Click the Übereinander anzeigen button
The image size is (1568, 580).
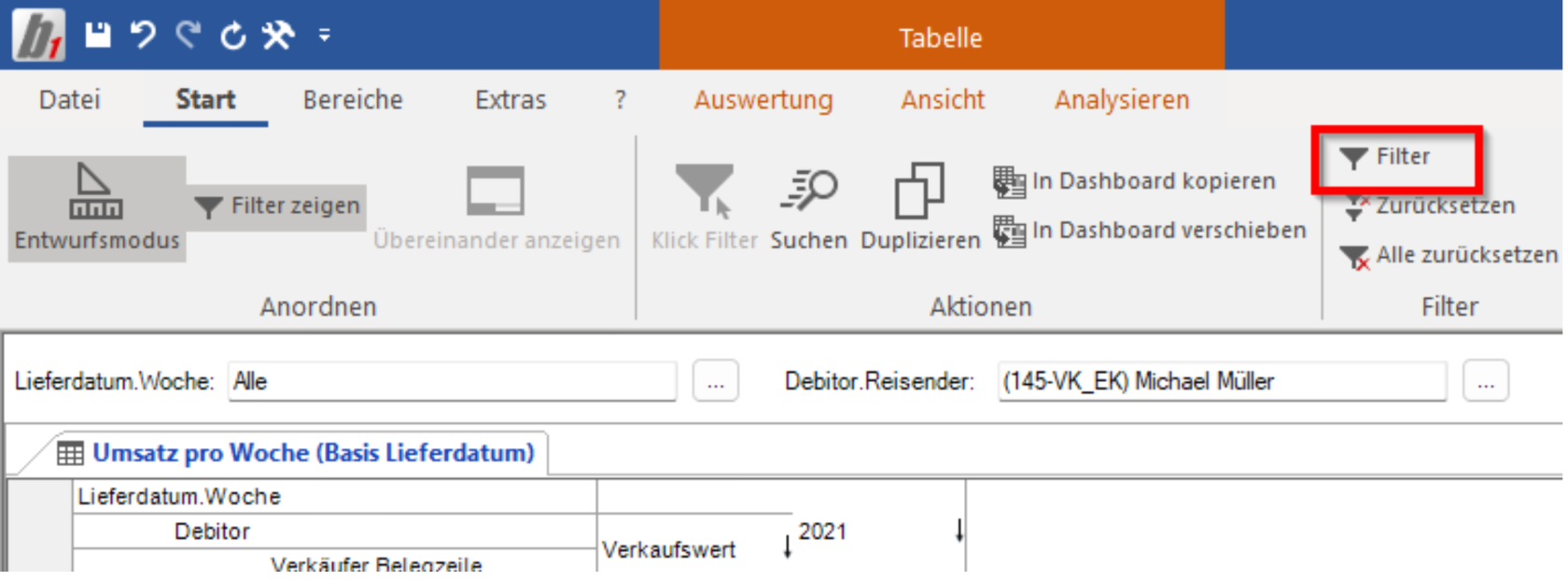(497, 208)
